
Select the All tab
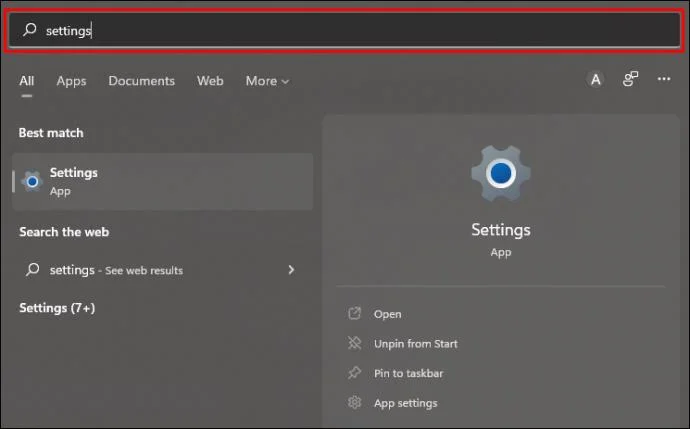click(x=26, y=81)
